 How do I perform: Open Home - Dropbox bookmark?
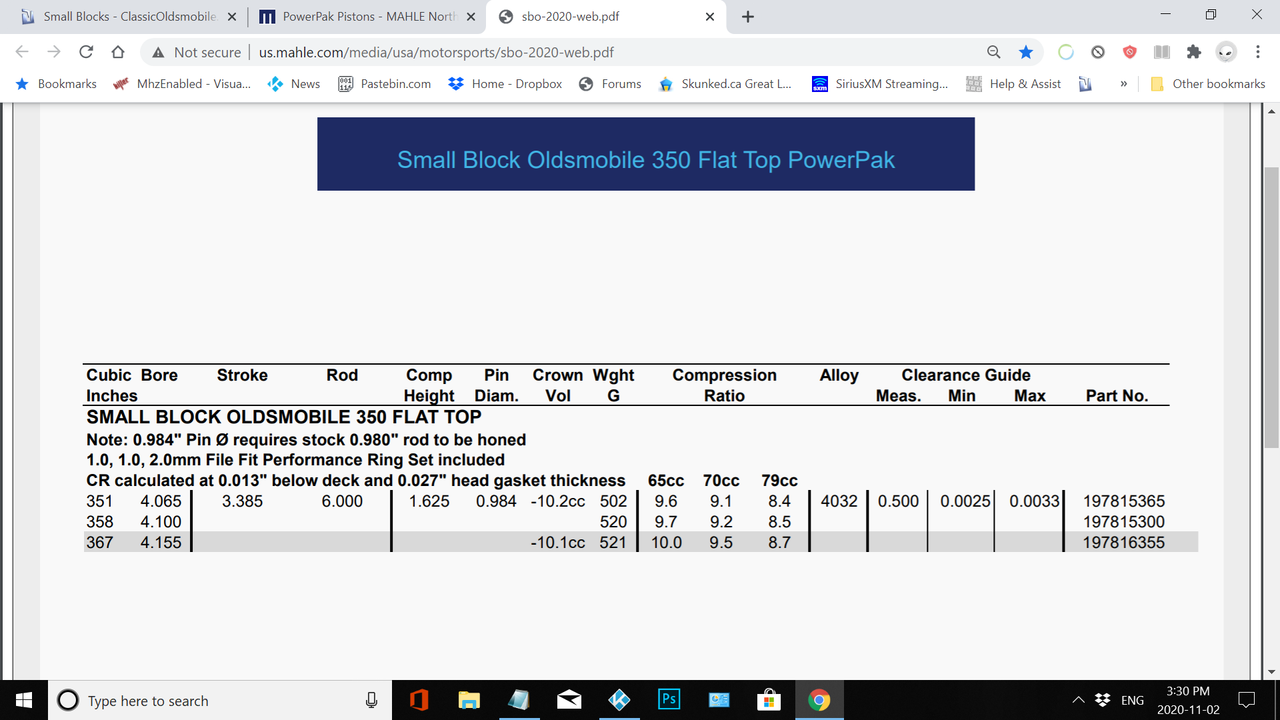pos(505,84)
